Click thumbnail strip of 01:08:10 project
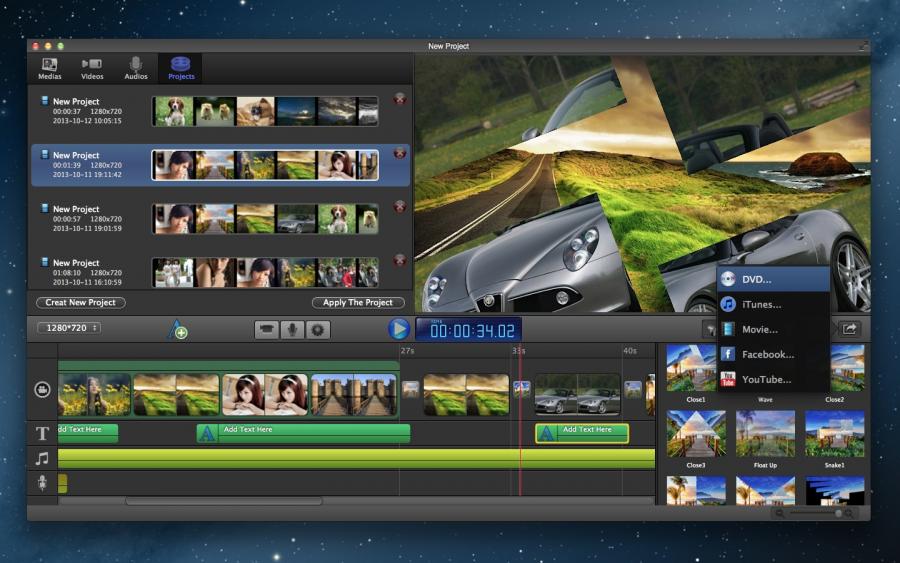Viewport: 900px width, 563px height. [265, 273]
